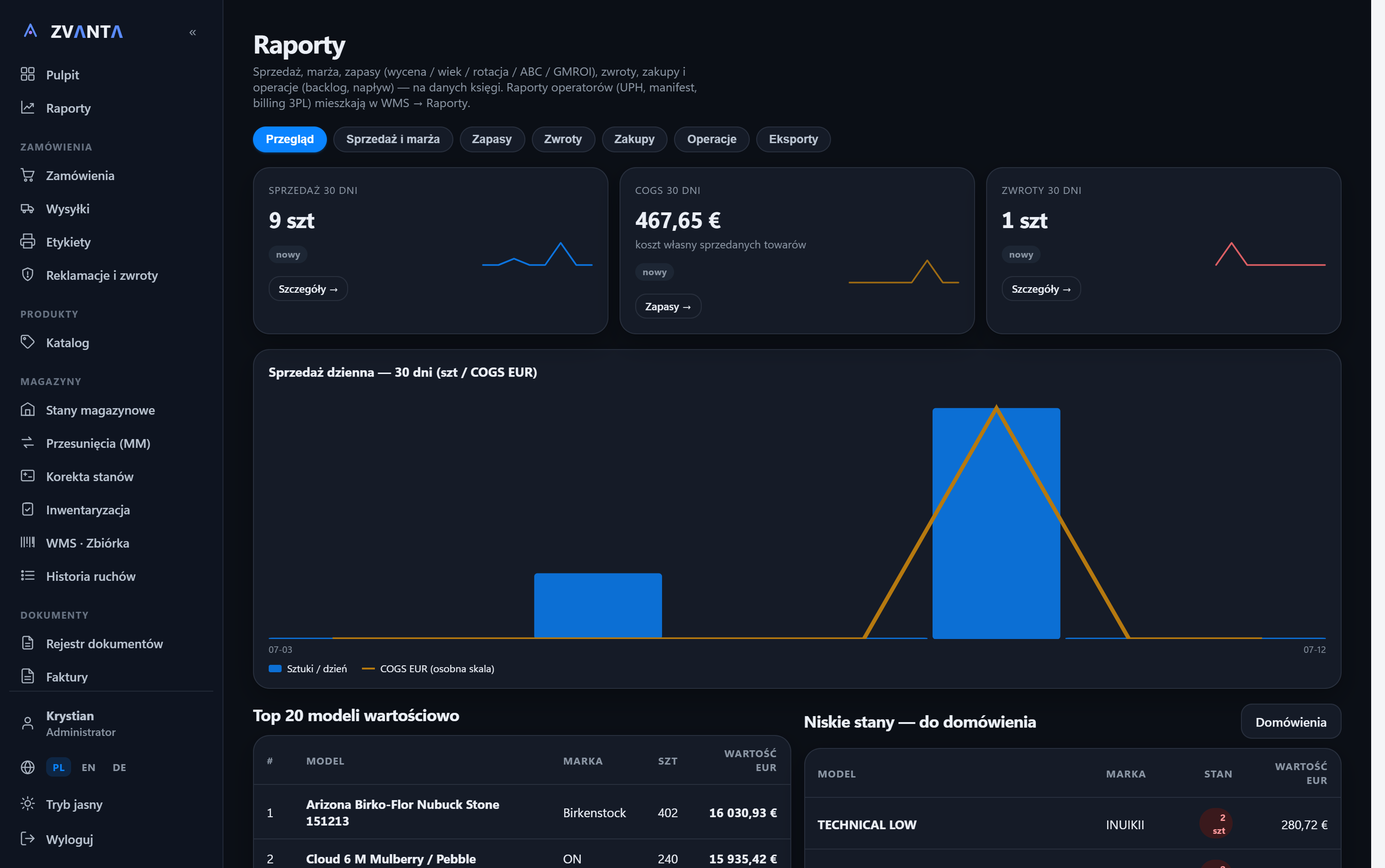Click the 467,65 € COGS value
Image resolution: width=1385 pixels, height=868 pixels.
[x=678, y=220]
